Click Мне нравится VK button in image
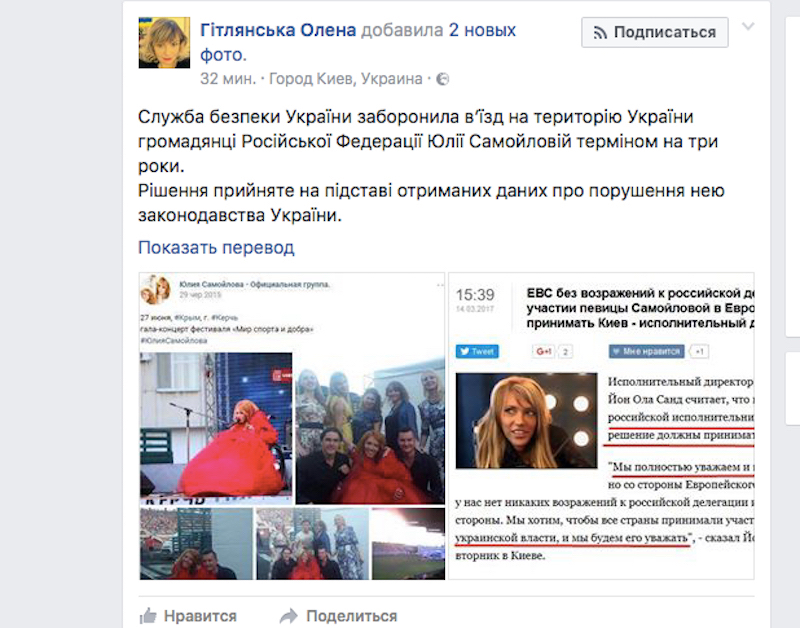This screenshot has height=628, width=800. click(646, 351)
